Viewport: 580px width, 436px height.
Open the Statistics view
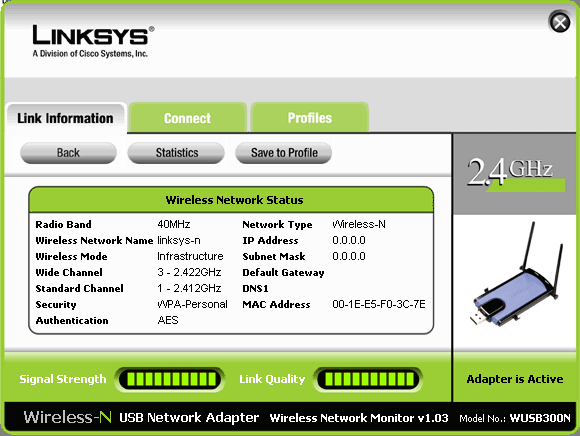[176, 153]
